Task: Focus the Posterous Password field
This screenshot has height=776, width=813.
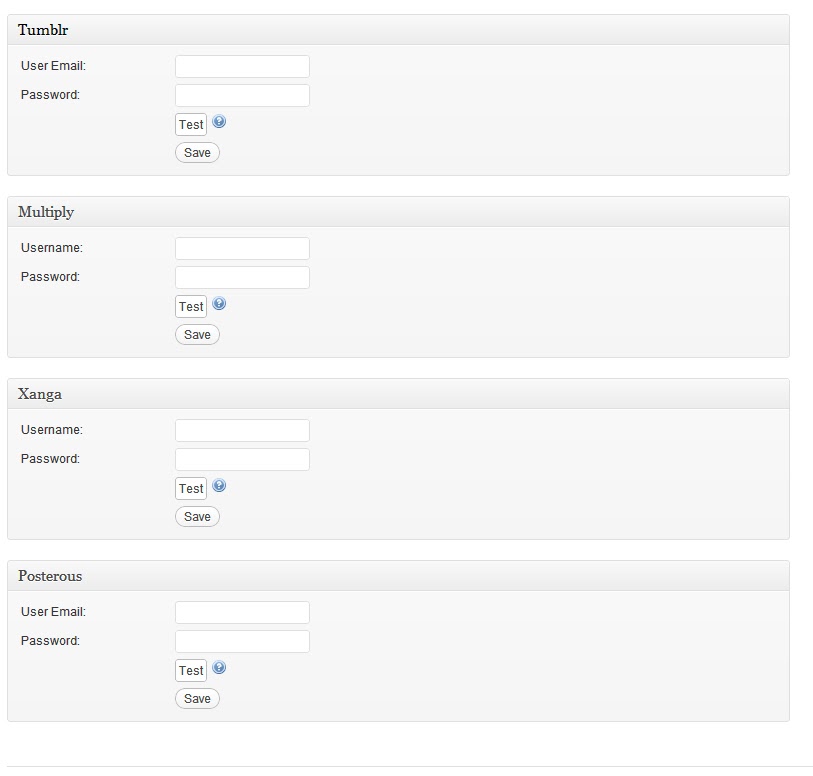Action: [x=242, y=641]
